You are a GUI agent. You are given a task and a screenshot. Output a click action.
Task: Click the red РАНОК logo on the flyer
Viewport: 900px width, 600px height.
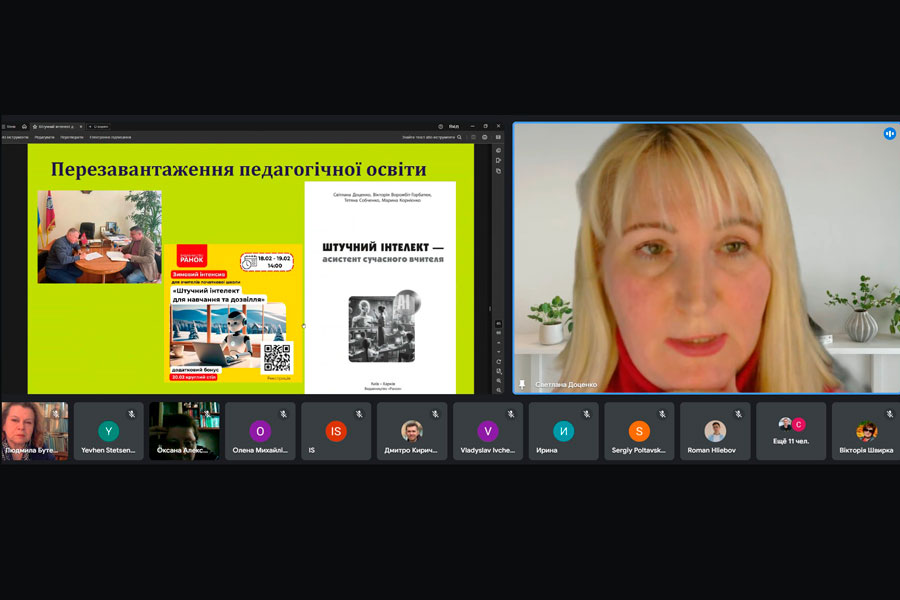(x=192, y=257)
